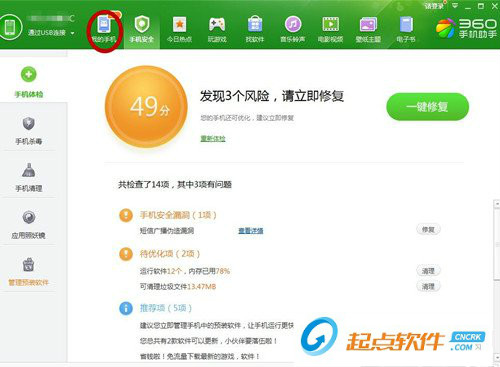Select 手机体检 in the sidebar
This screenshot has height=367, width=500.
(x=29, y=82)
